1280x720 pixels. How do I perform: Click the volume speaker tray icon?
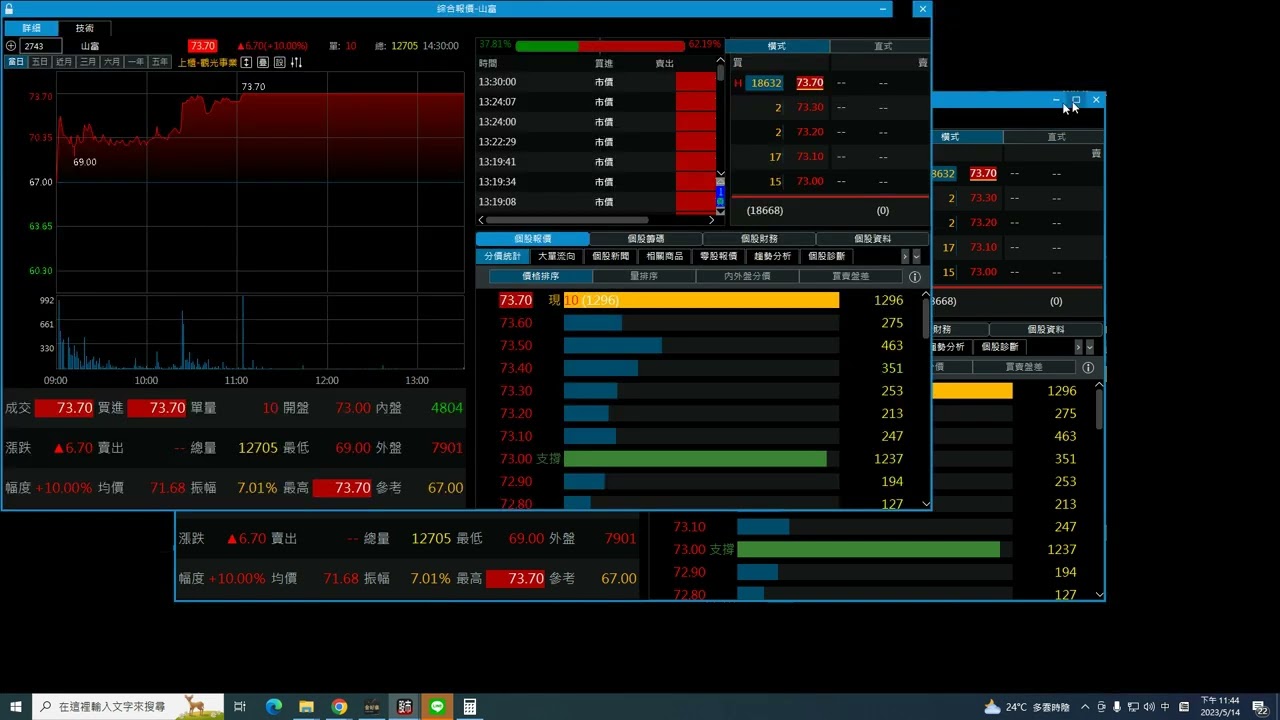coord(1148,707)
